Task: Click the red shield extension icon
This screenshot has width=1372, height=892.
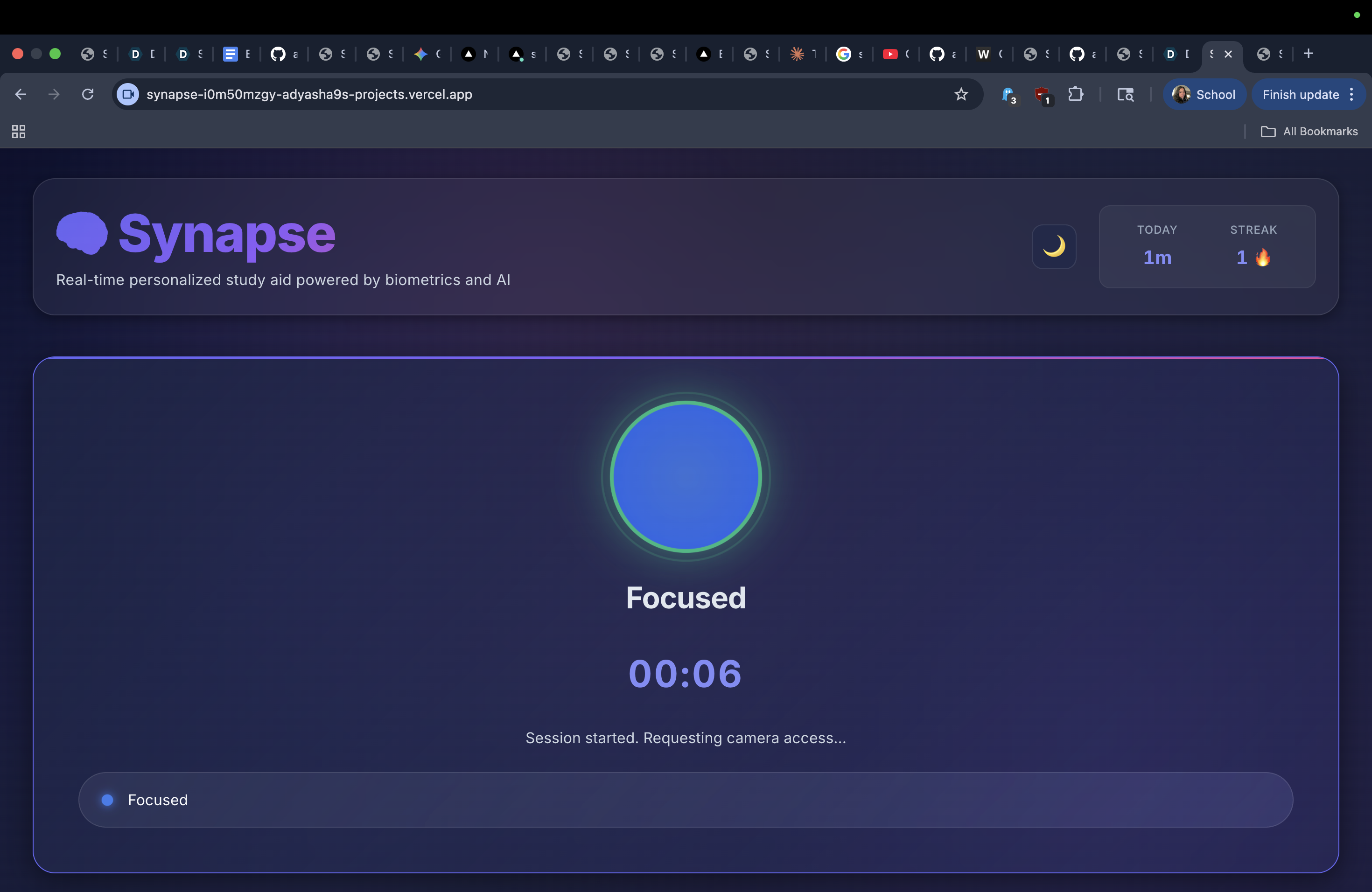Action: coord(1042,94)
